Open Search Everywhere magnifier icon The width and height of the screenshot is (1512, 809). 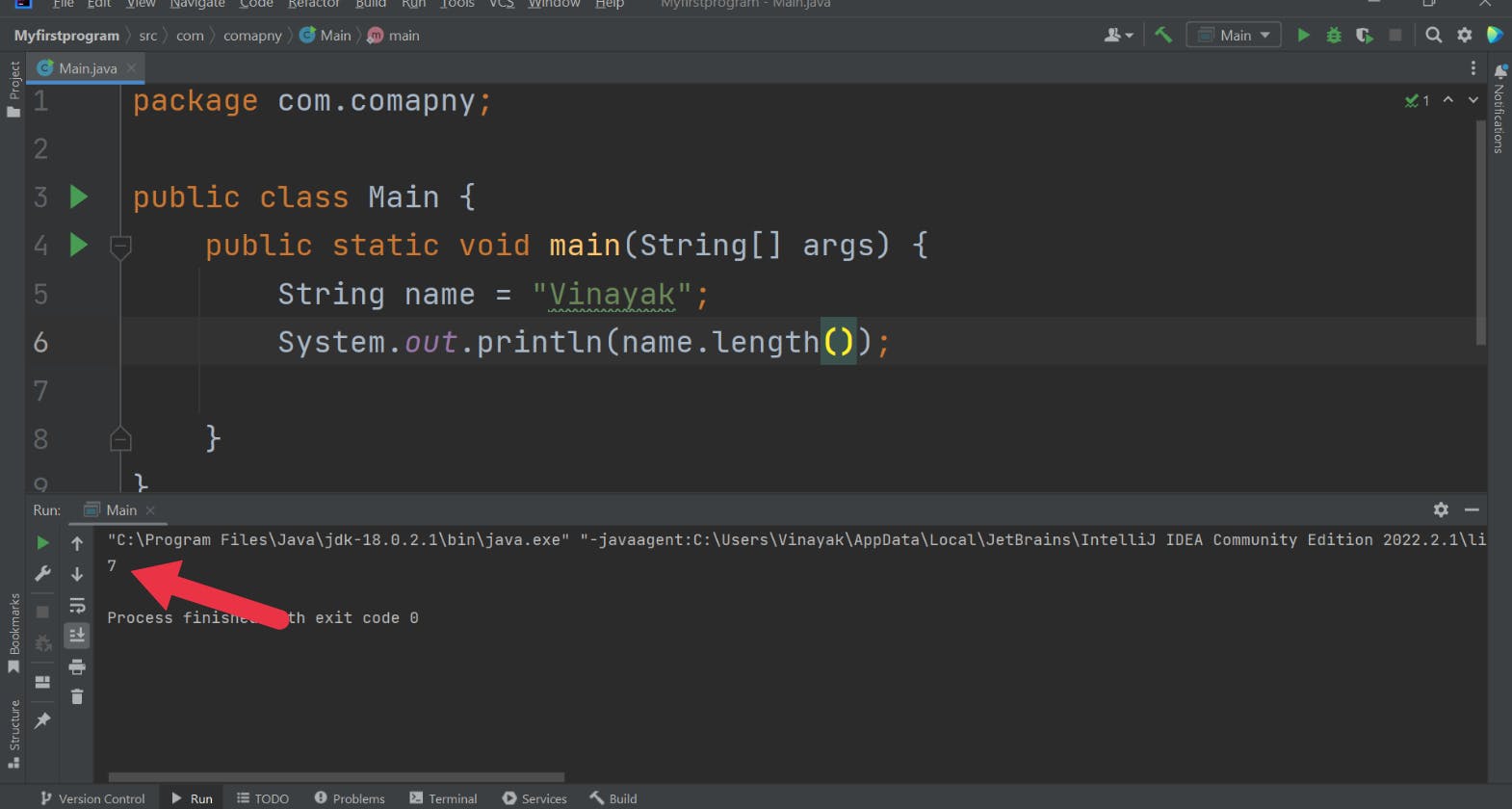click(x=1434, y=36)
